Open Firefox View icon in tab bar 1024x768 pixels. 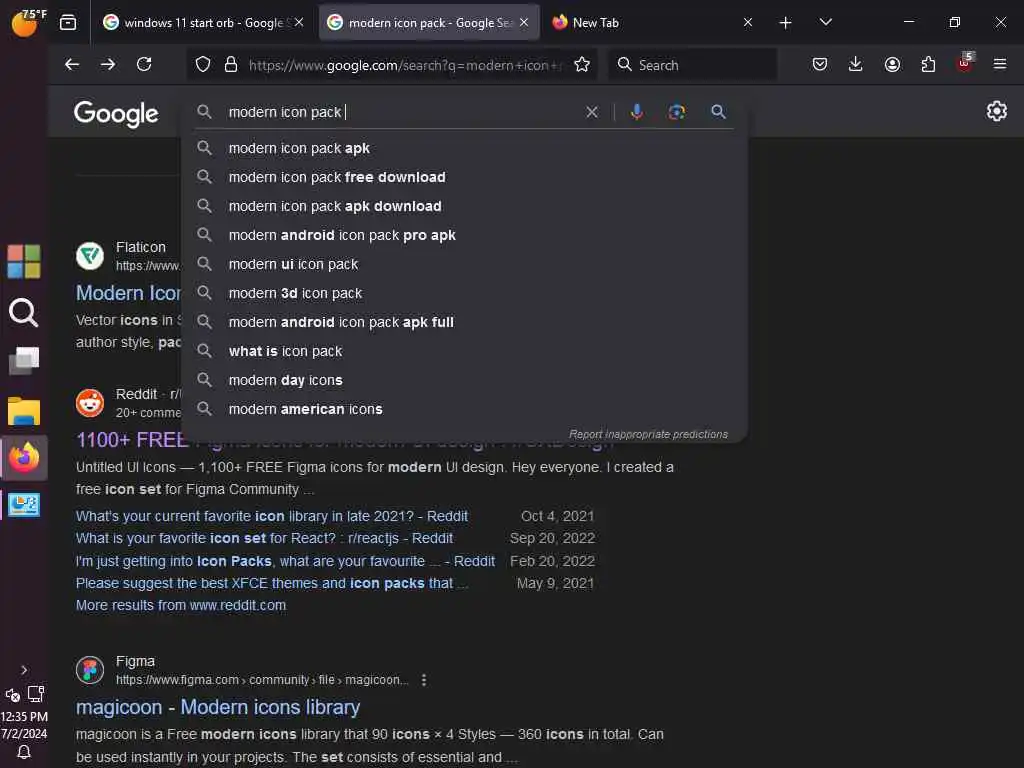point(68,23)
